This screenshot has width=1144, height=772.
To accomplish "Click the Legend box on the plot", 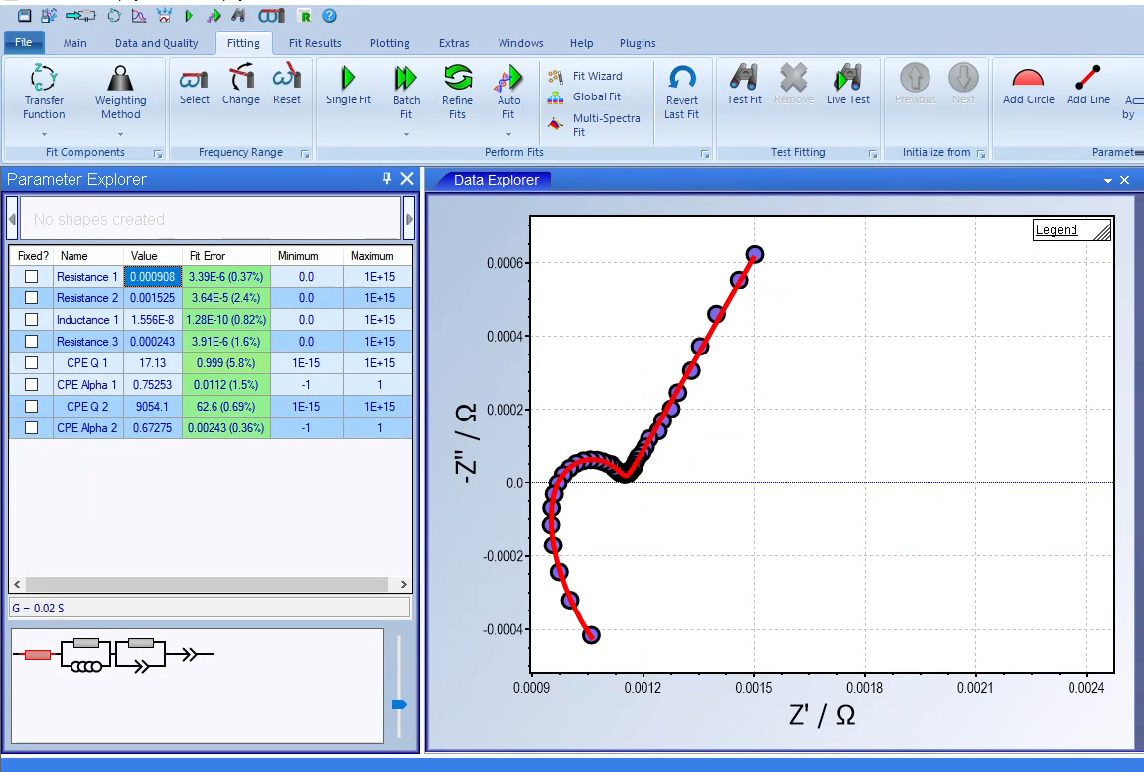I will [1072, 230].
